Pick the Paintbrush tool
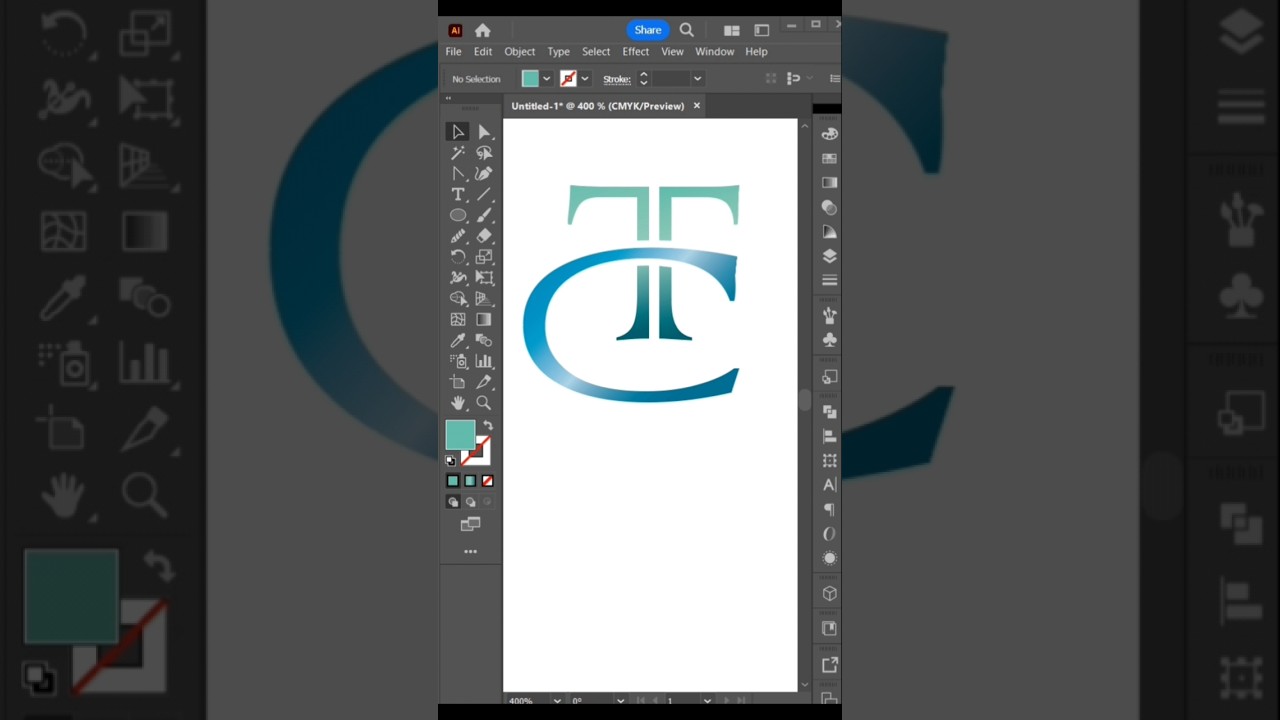The height and width of the screenshot is (720, 1280). [484, 215]
